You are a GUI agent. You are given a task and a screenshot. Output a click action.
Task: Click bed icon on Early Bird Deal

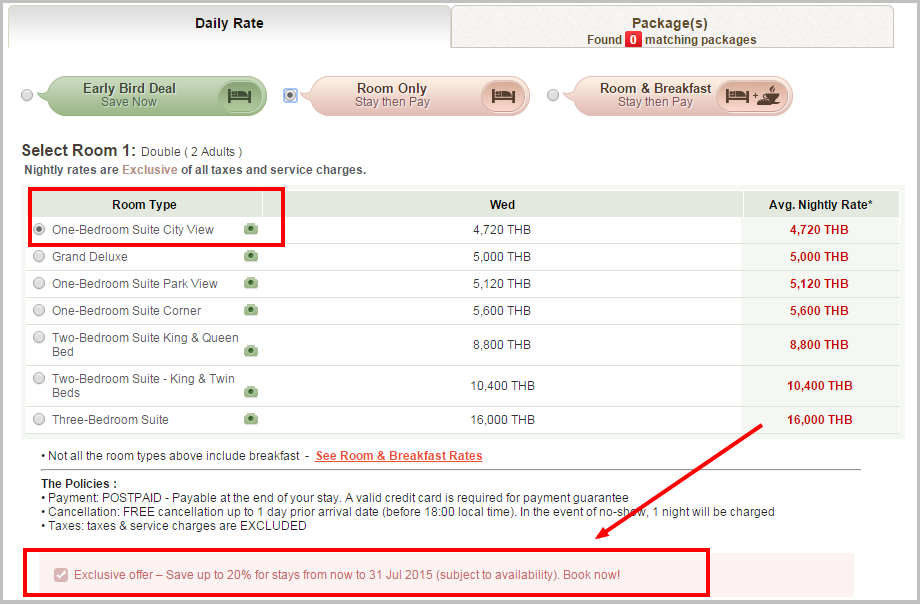pos(239,96)
